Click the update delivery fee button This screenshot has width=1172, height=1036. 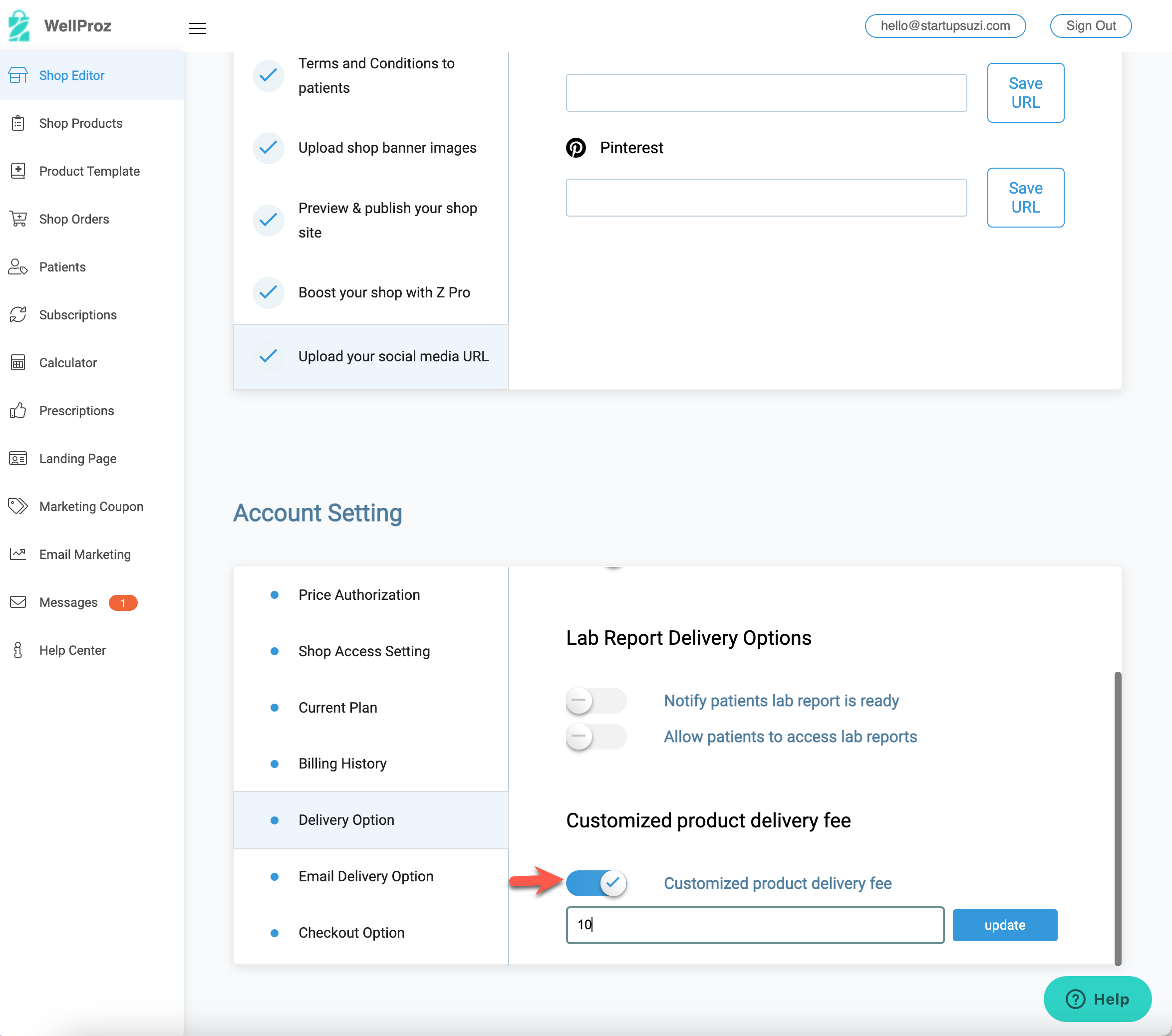click(1005, 925)
